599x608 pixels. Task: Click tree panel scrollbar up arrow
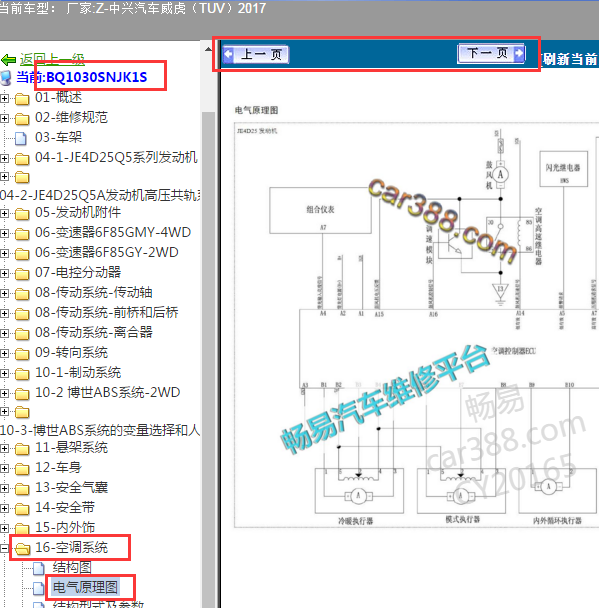click(208, 49)
